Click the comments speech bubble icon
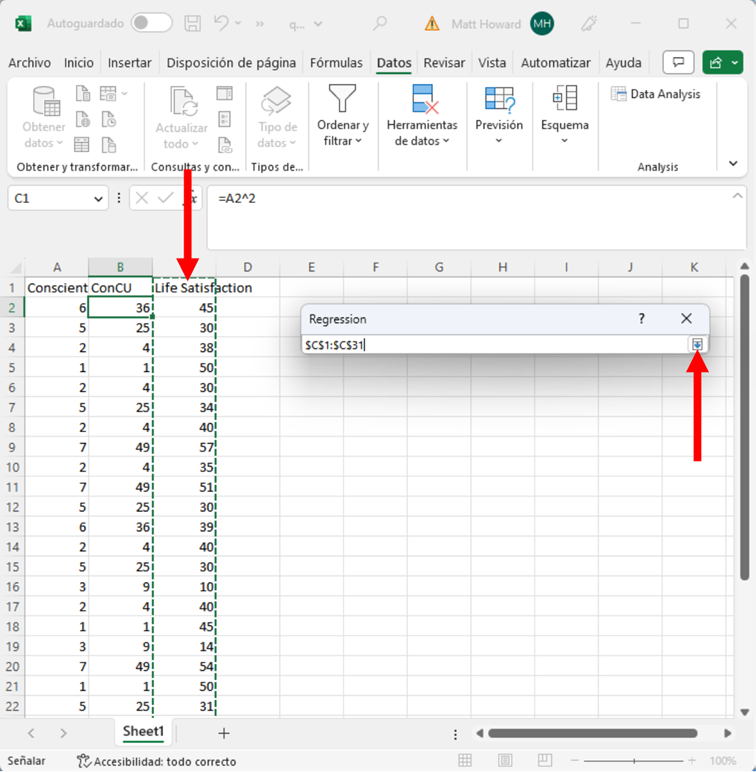The height and width of the screenshot is (772, 756). pos(678,62)
